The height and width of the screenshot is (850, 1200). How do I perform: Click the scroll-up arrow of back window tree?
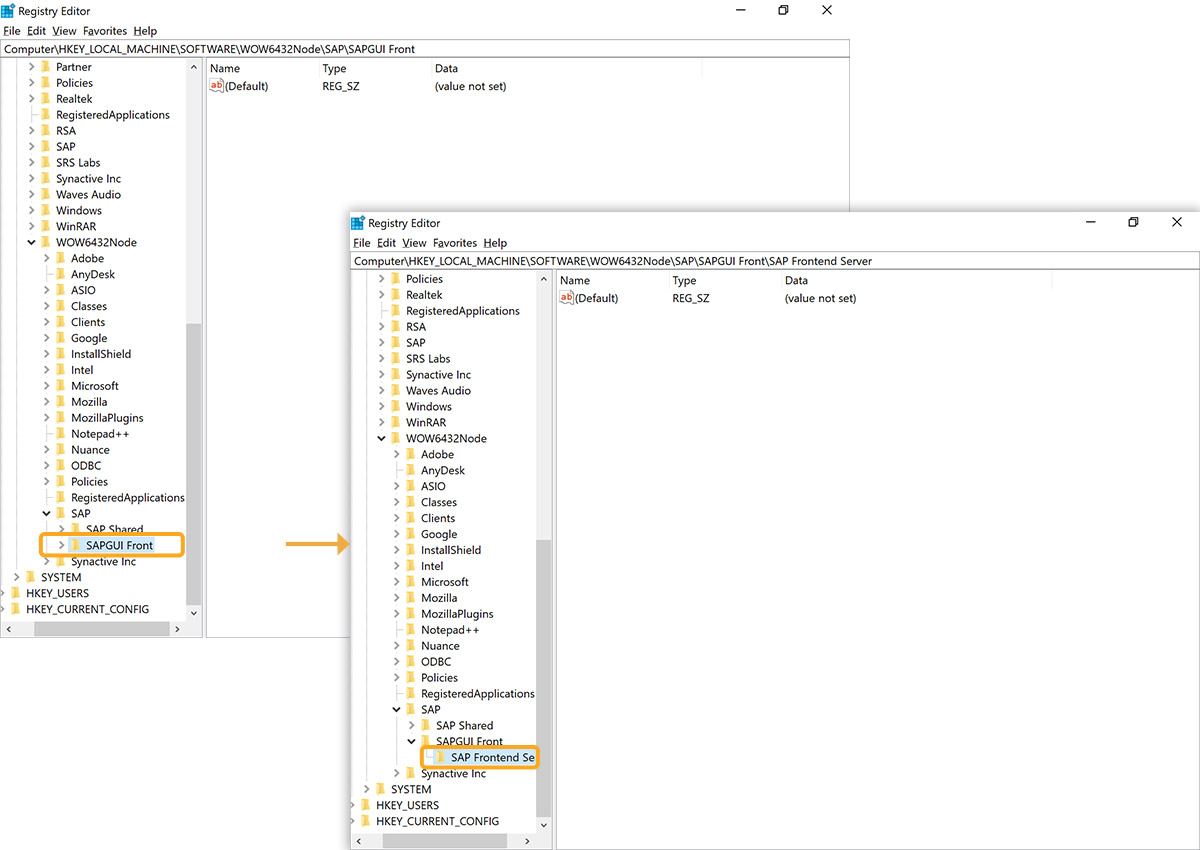click(x=194, y=67)
